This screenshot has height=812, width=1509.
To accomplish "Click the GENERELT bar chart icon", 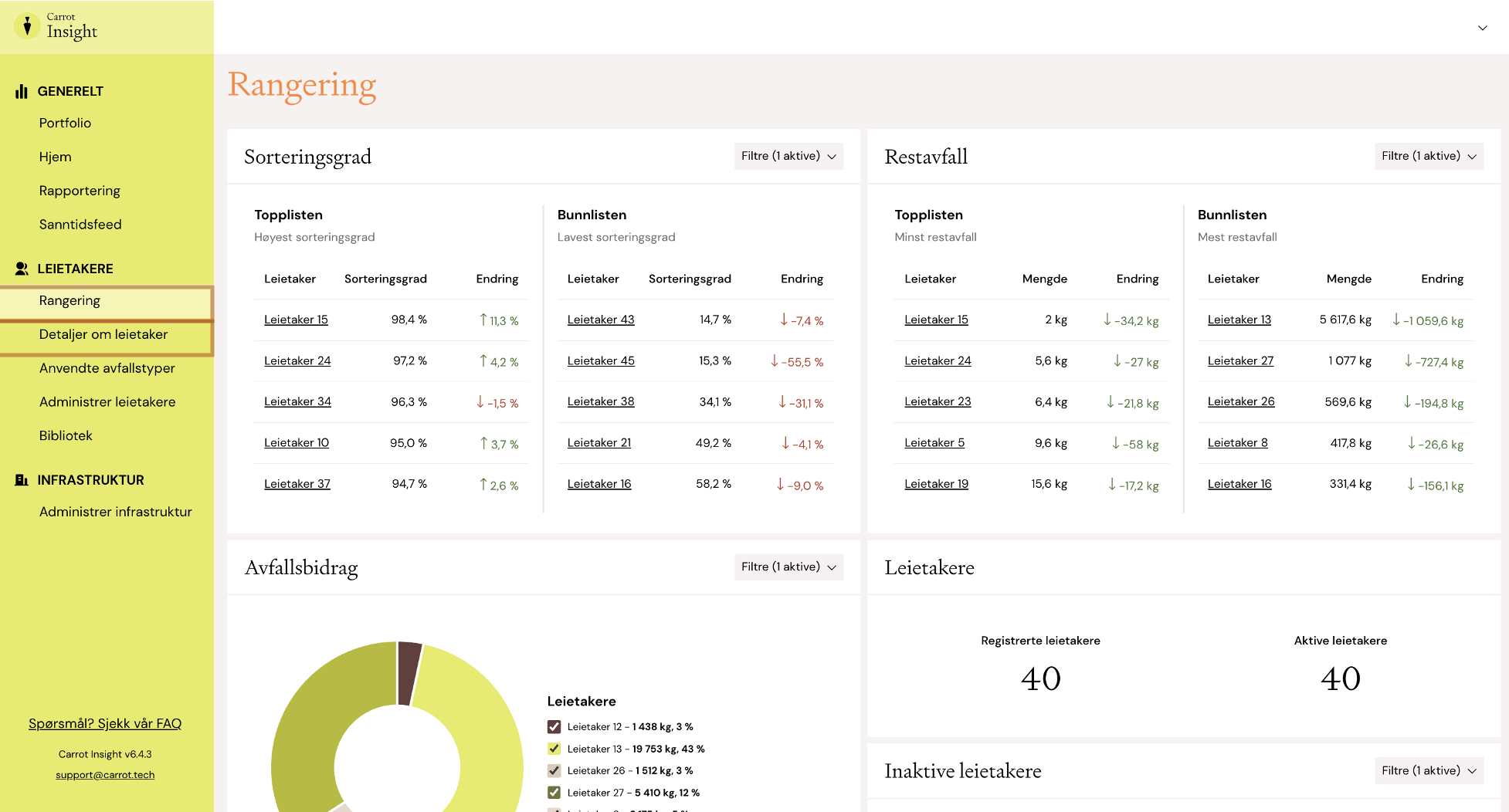I will tap(22, 92).
